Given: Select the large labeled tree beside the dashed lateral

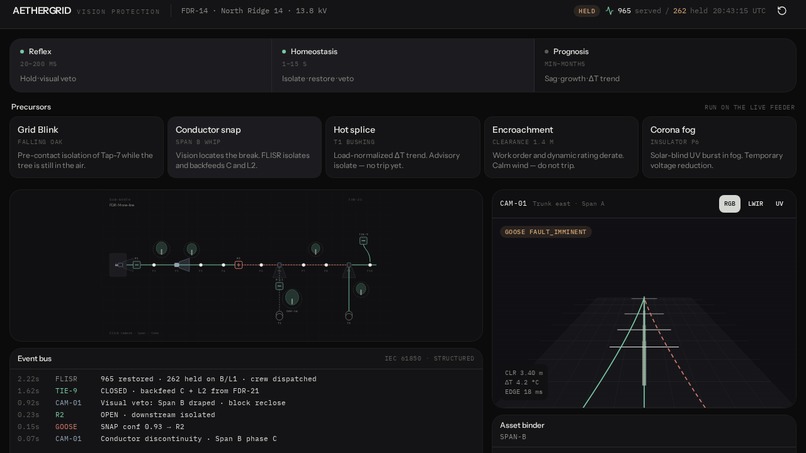Looking at the screenshot, I should (x=292, y=298).
